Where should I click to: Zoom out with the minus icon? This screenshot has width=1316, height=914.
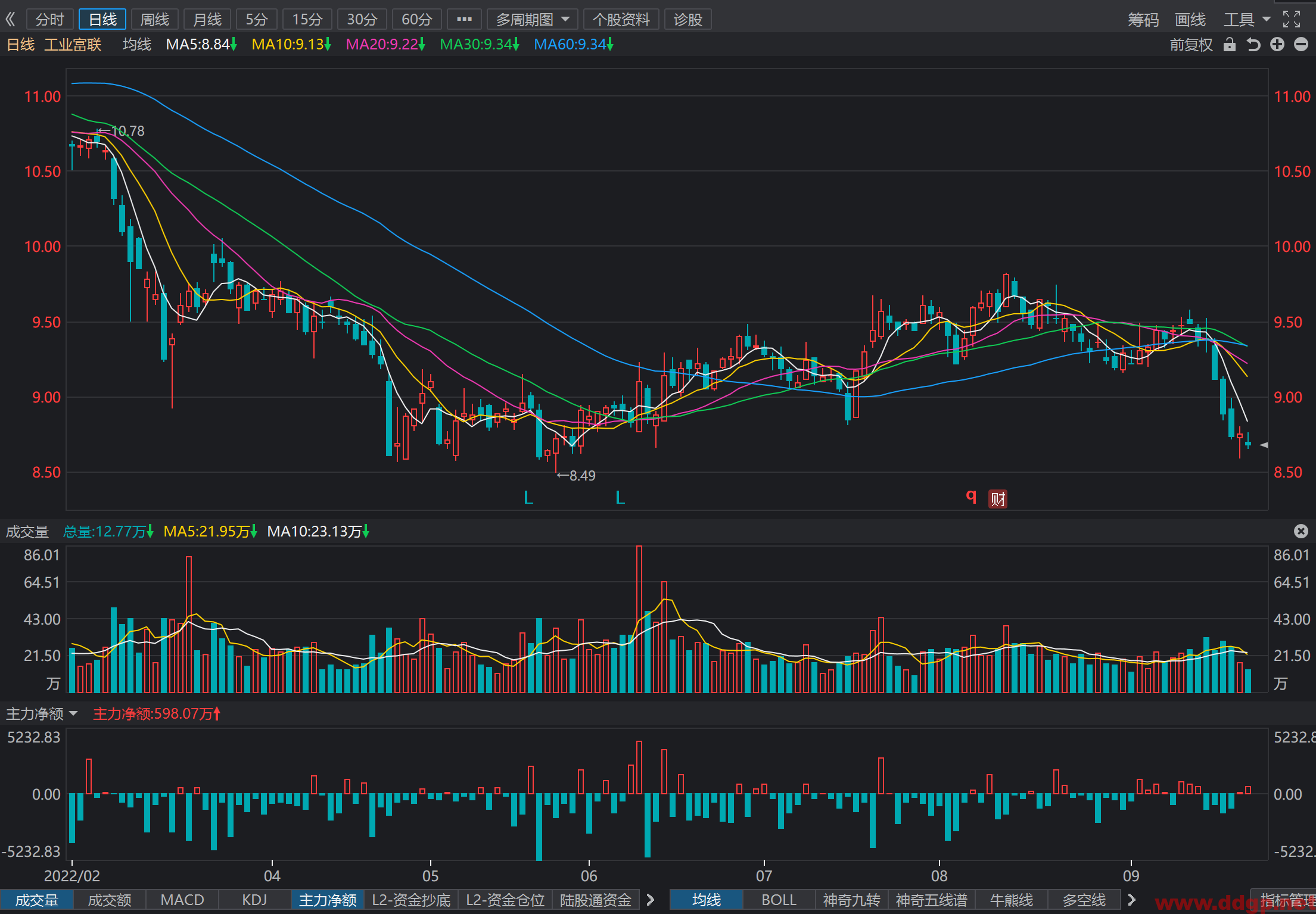pyautogui.click(x=1301, y=45)
